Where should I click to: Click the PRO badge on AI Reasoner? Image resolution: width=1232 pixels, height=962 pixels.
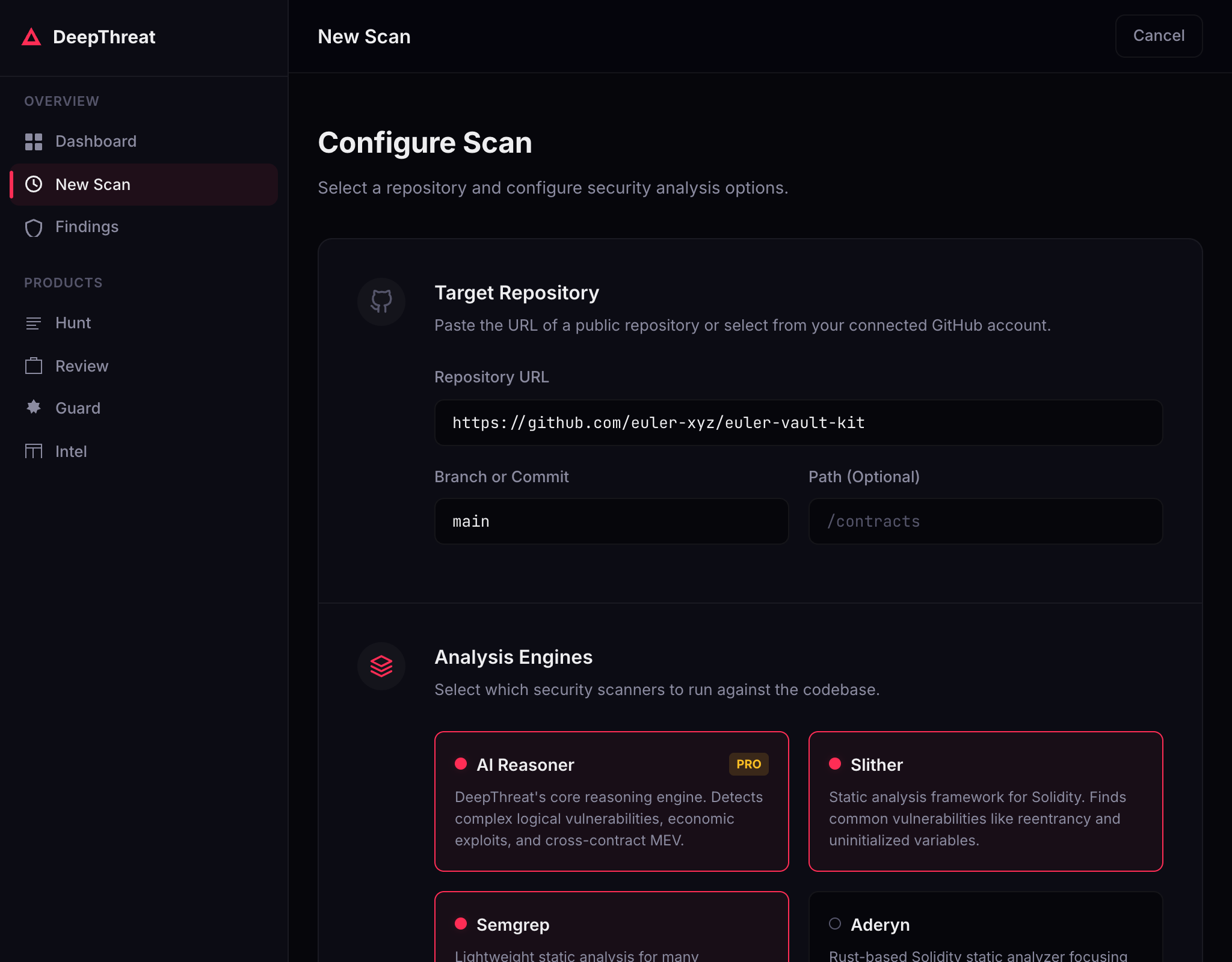click(748, 764)
